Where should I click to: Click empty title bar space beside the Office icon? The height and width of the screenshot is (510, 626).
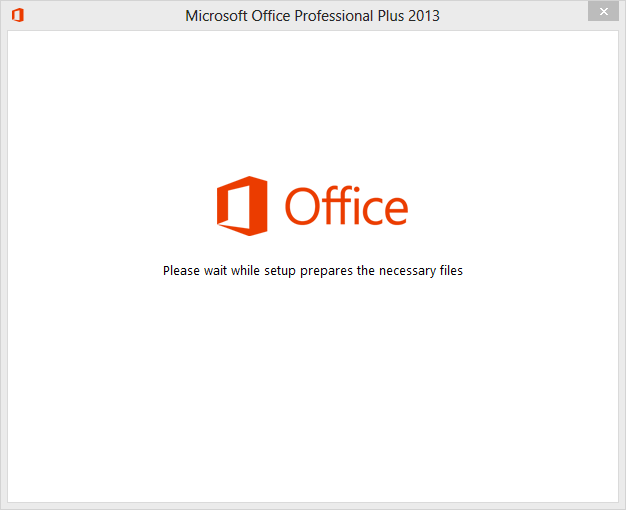click(100, 16)
